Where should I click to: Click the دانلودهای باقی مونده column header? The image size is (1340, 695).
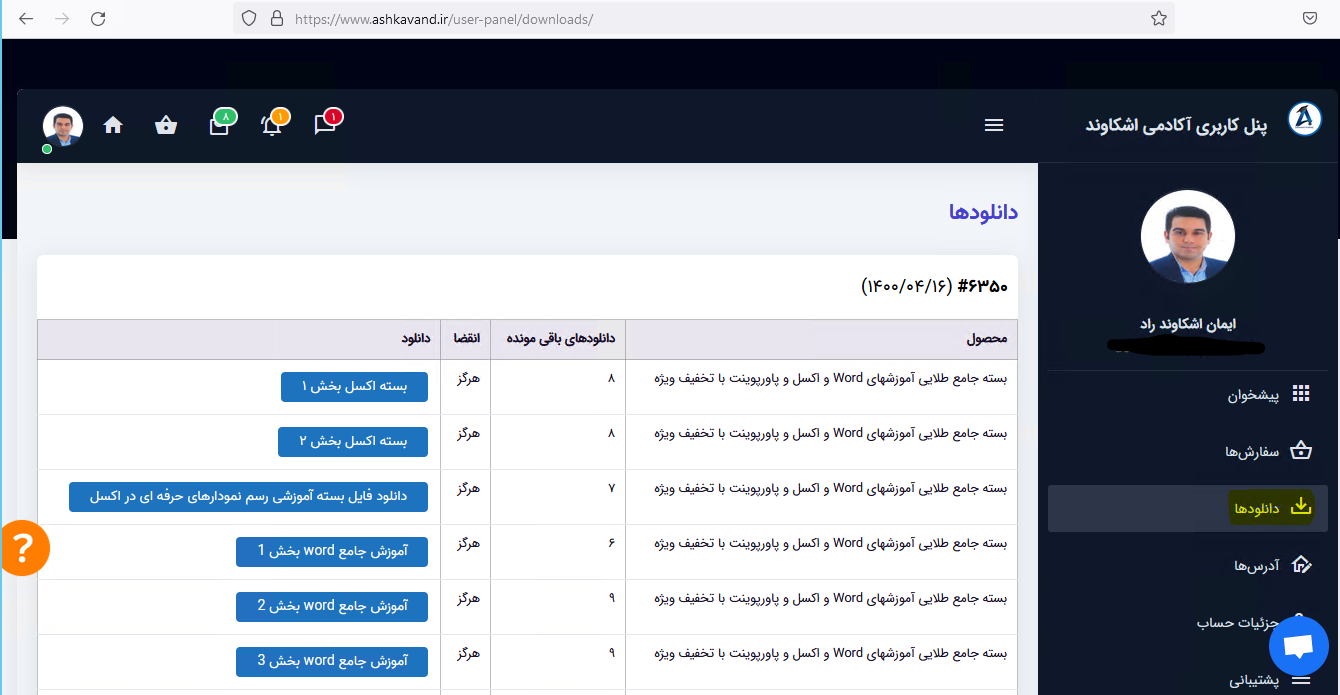tap(557, 339)
